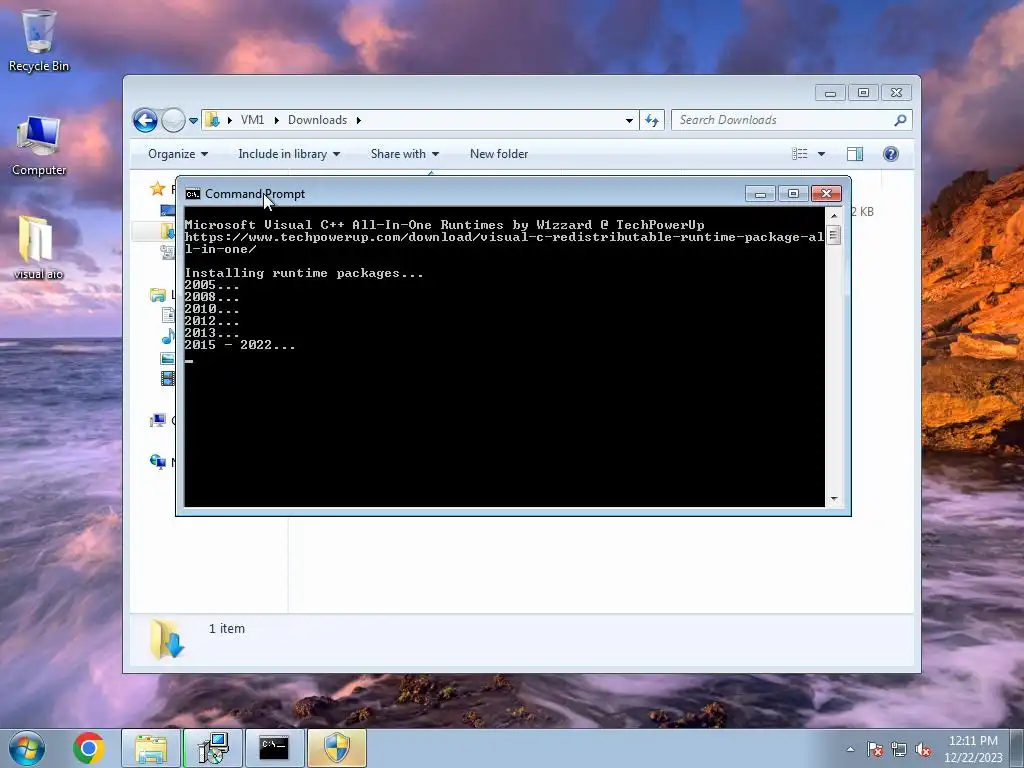
Task: Open Windows Explorer from the taskbar
Action: pyautogui.click(x=151, y=748)
